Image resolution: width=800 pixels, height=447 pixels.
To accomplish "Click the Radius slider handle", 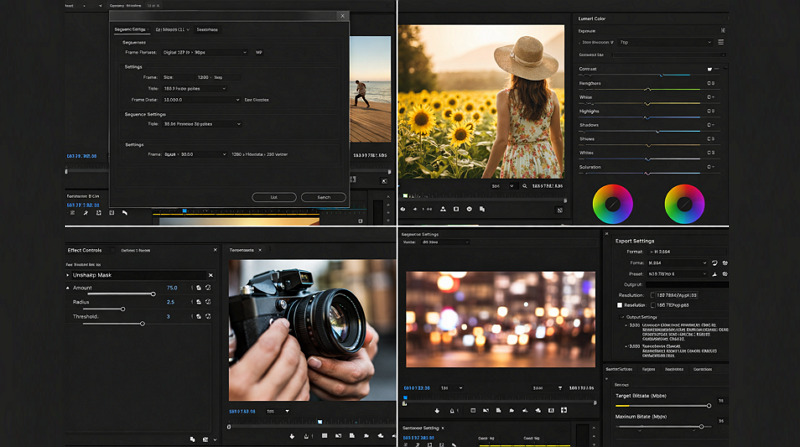I will (123, 309).
